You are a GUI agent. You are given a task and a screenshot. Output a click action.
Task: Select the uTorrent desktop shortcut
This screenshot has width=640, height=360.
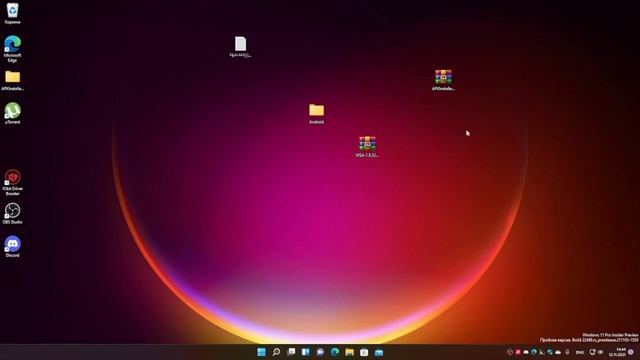12,113
